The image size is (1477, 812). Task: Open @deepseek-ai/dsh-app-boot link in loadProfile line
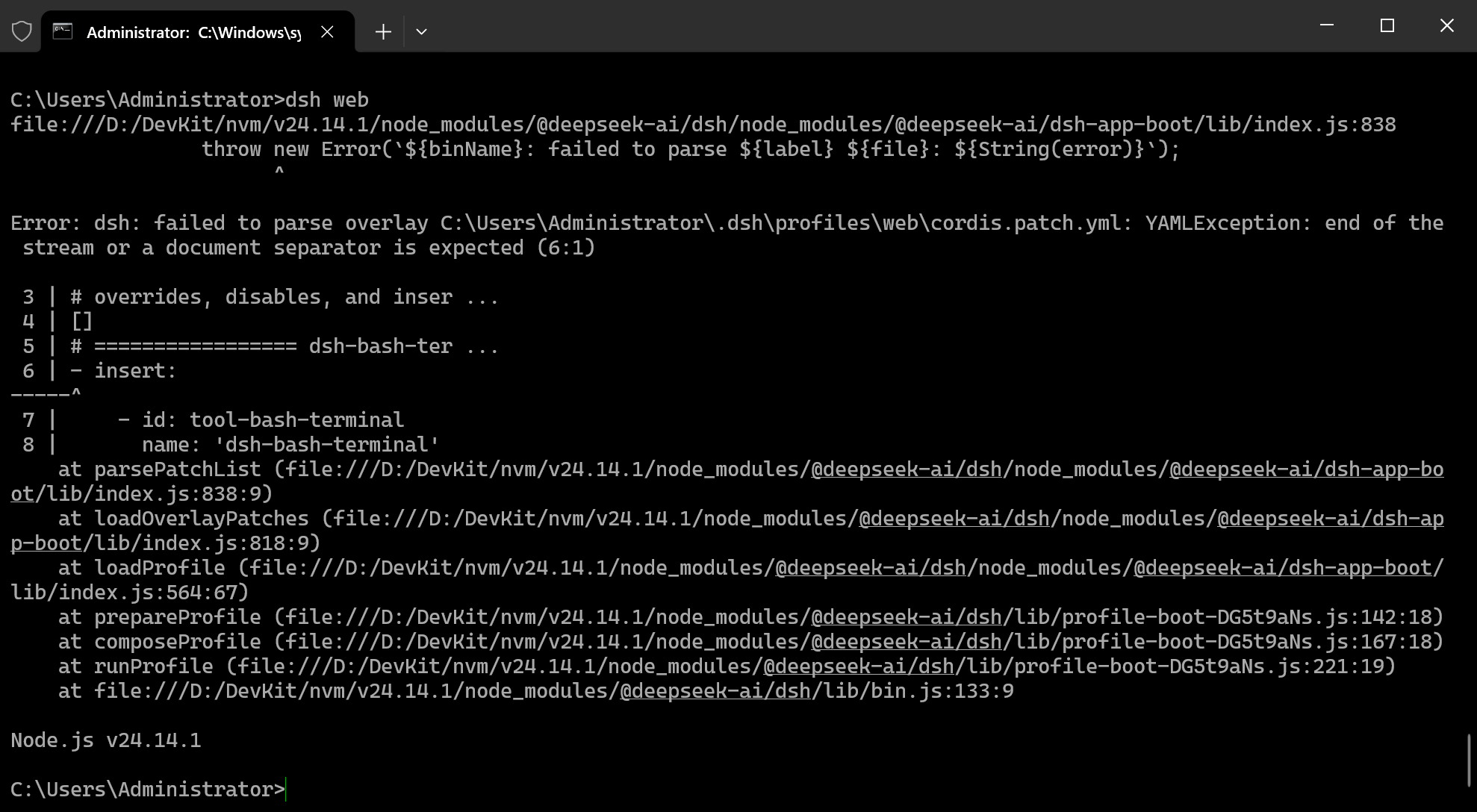(x=1283, y=568)
